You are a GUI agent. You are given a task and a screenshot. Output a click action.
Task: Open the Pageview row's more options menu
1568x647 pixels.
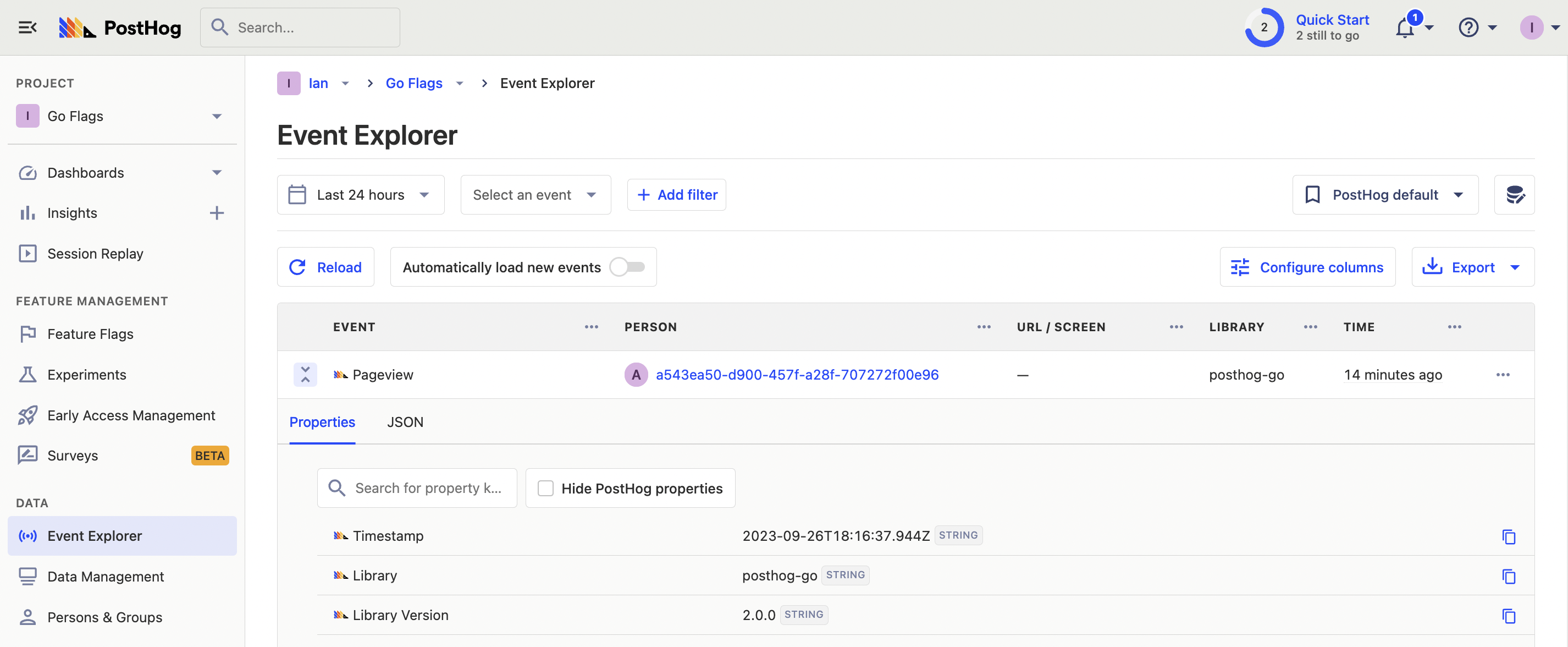coord(1502,375)
